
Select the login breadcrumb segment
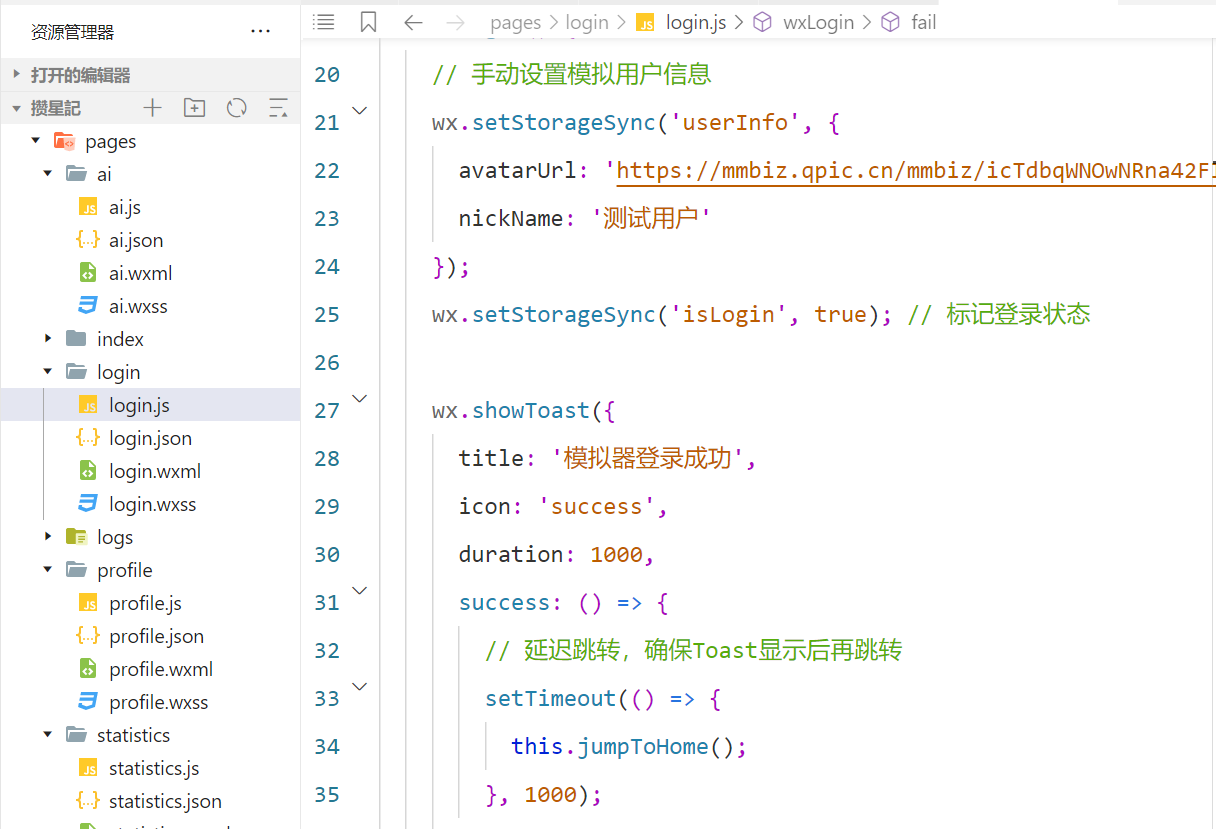pyautogui.click(x=587, y=22)
